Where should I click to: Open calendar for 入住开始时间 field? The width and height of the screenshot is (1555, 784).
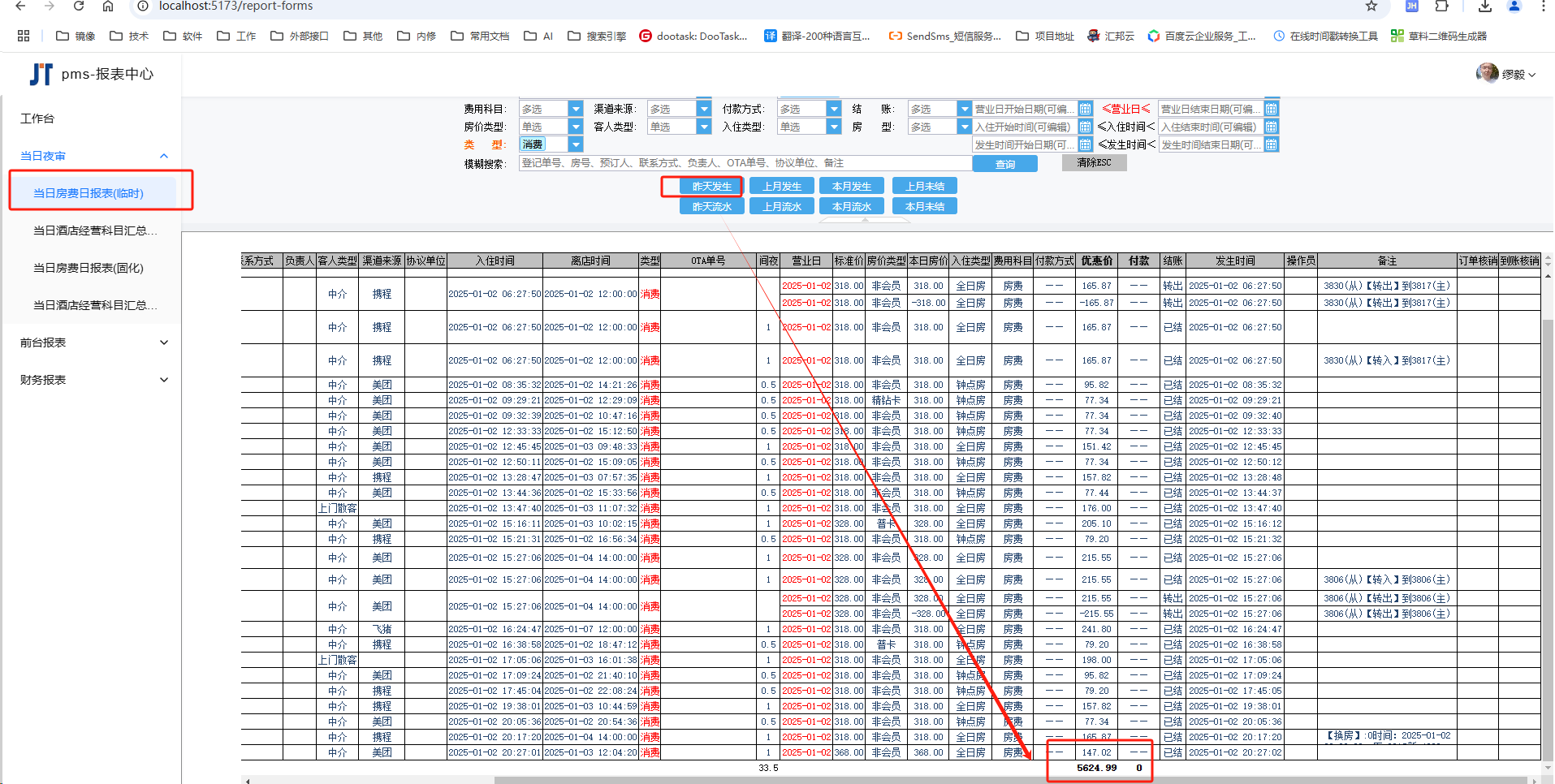[1085, 127]
